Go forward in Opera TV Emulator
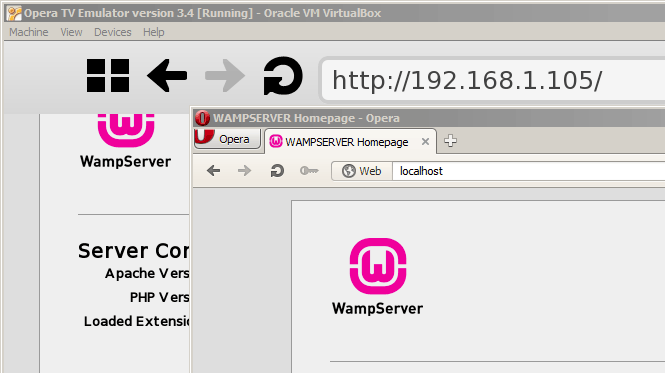 pos(225,76)
